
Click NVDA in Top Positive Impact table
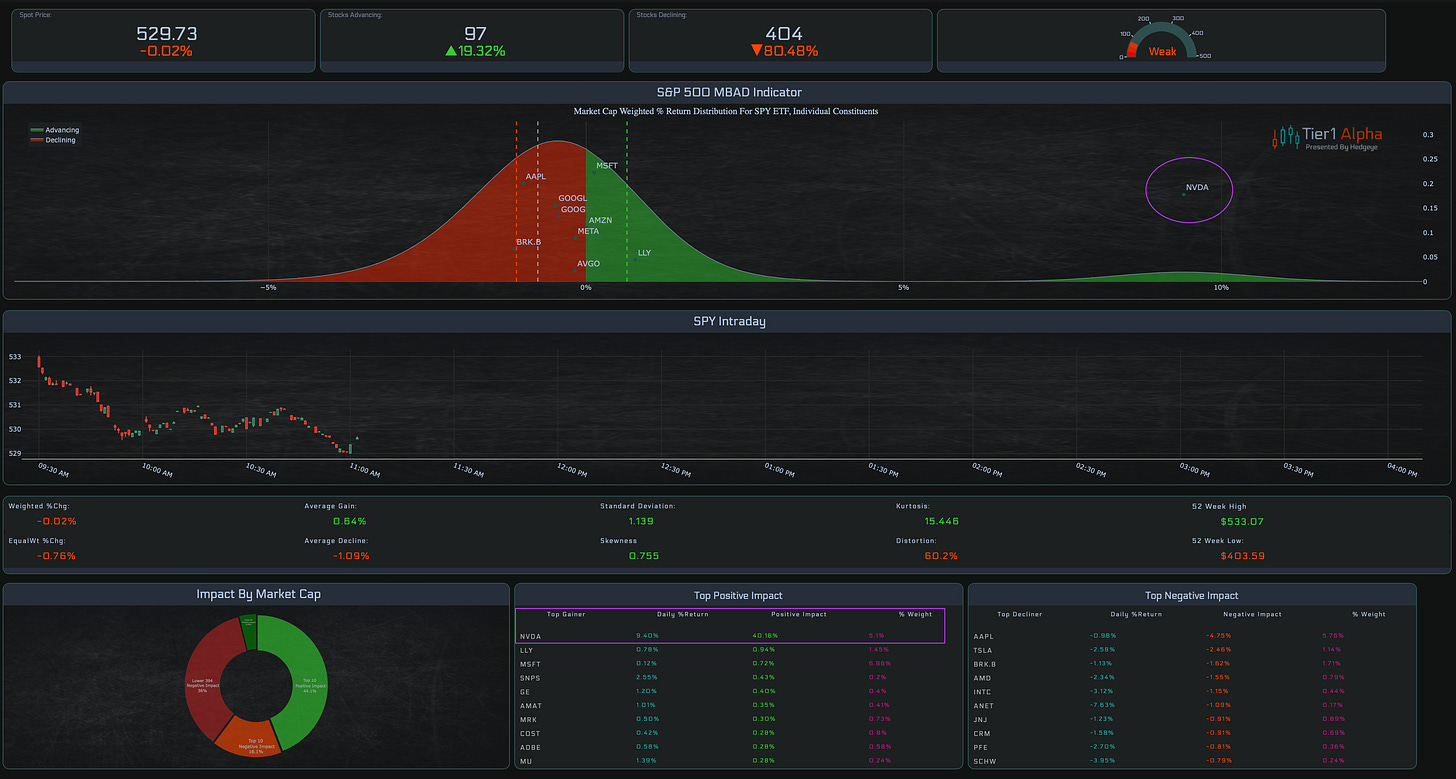pyautogui.click(x=530, y=636)
